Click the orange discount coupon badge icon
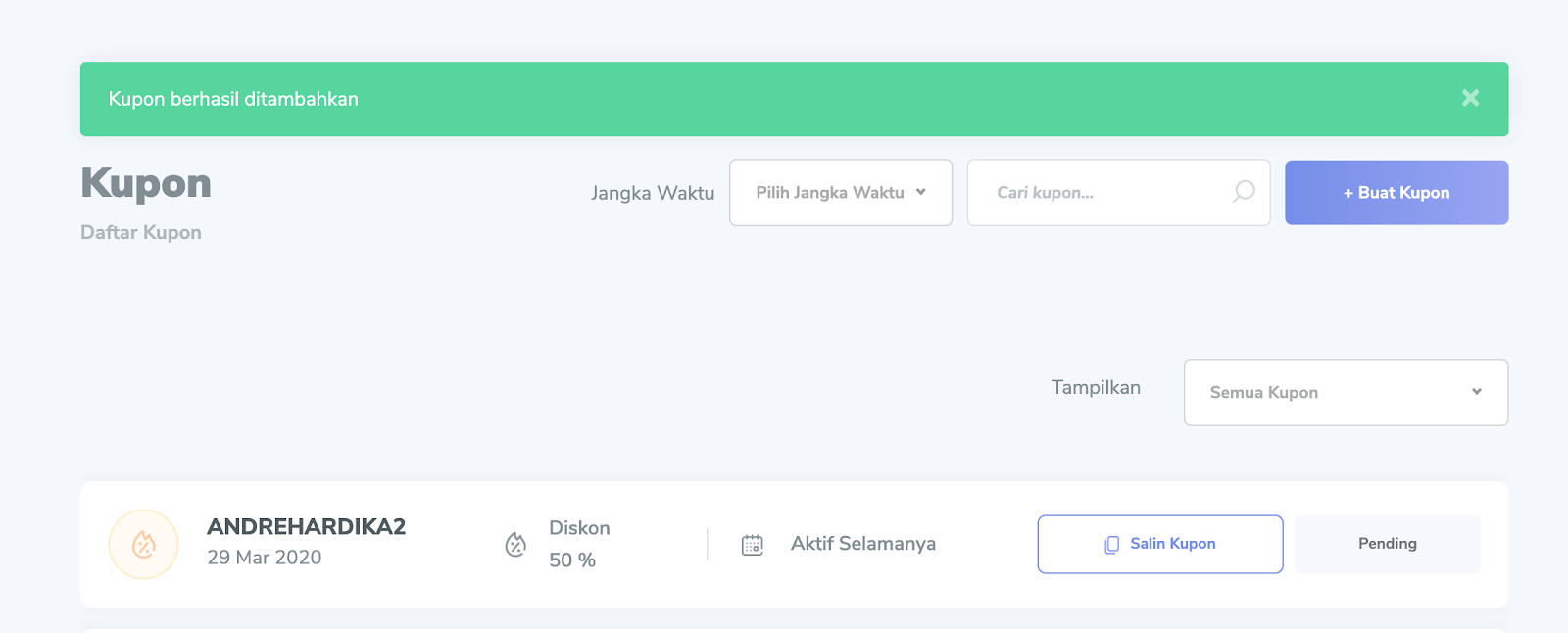The image size is (1568, 633). click(x=144, y=544)
